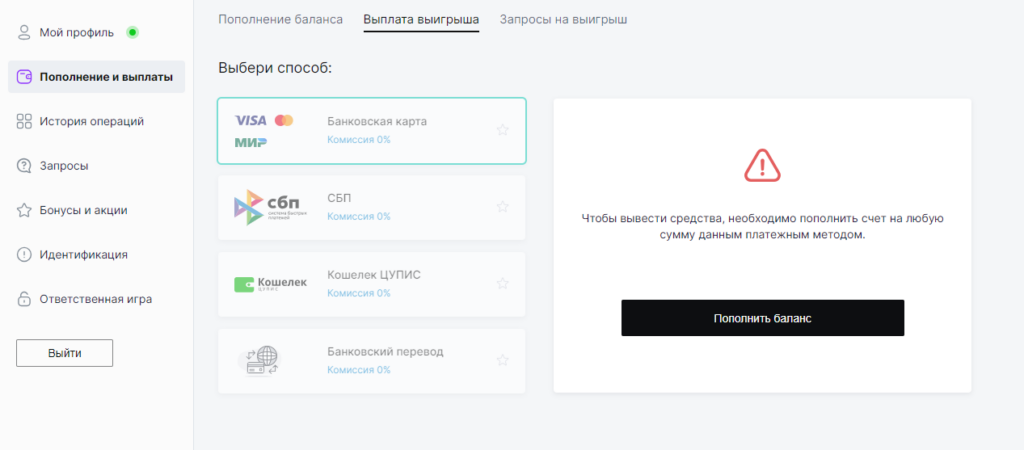Screen dimensions: 1024x450
Task: Favorite СБП method with its star
Action: click(502, 206)
